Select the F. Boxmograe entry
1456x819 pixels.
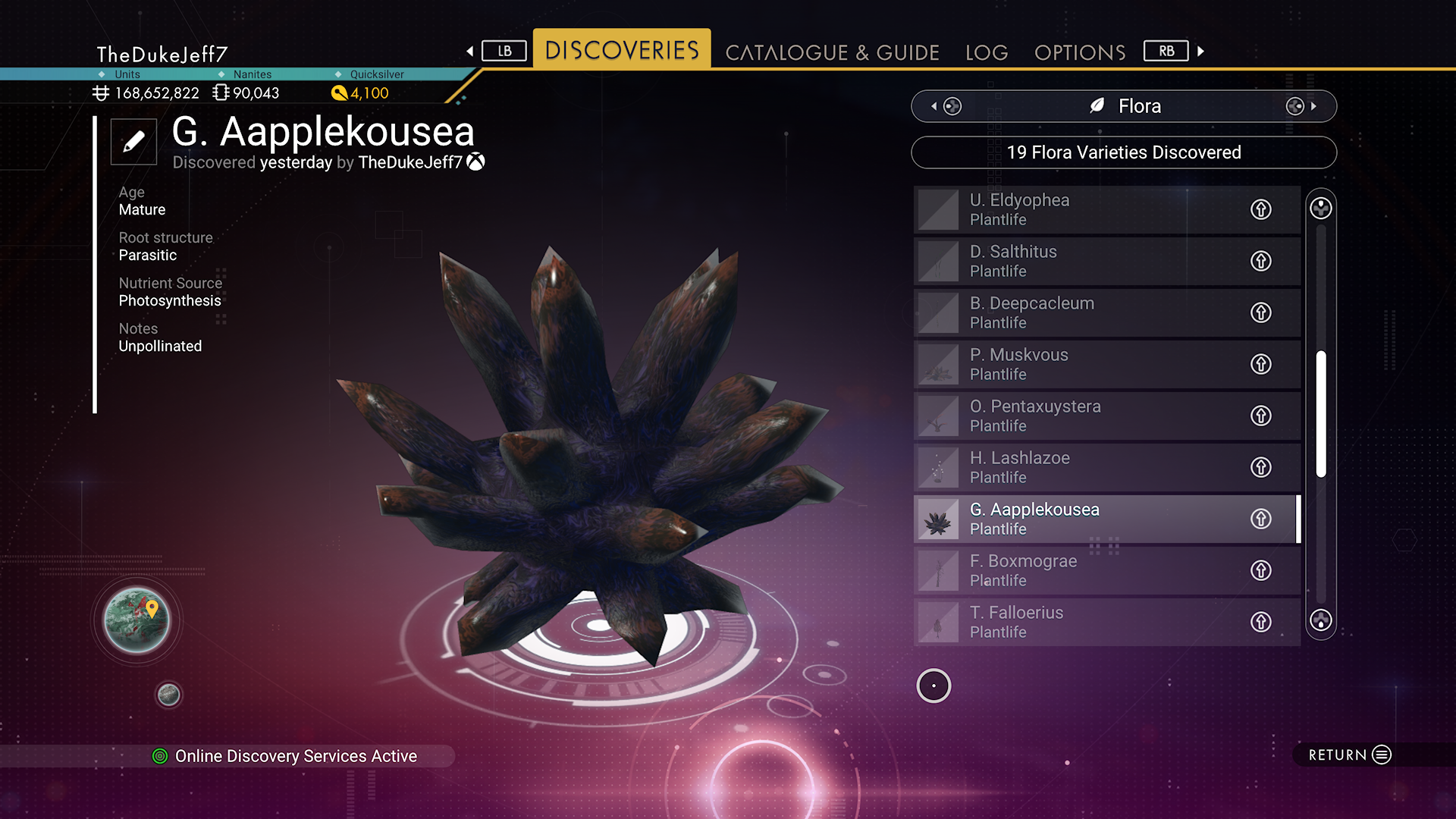click(1106, 570)
